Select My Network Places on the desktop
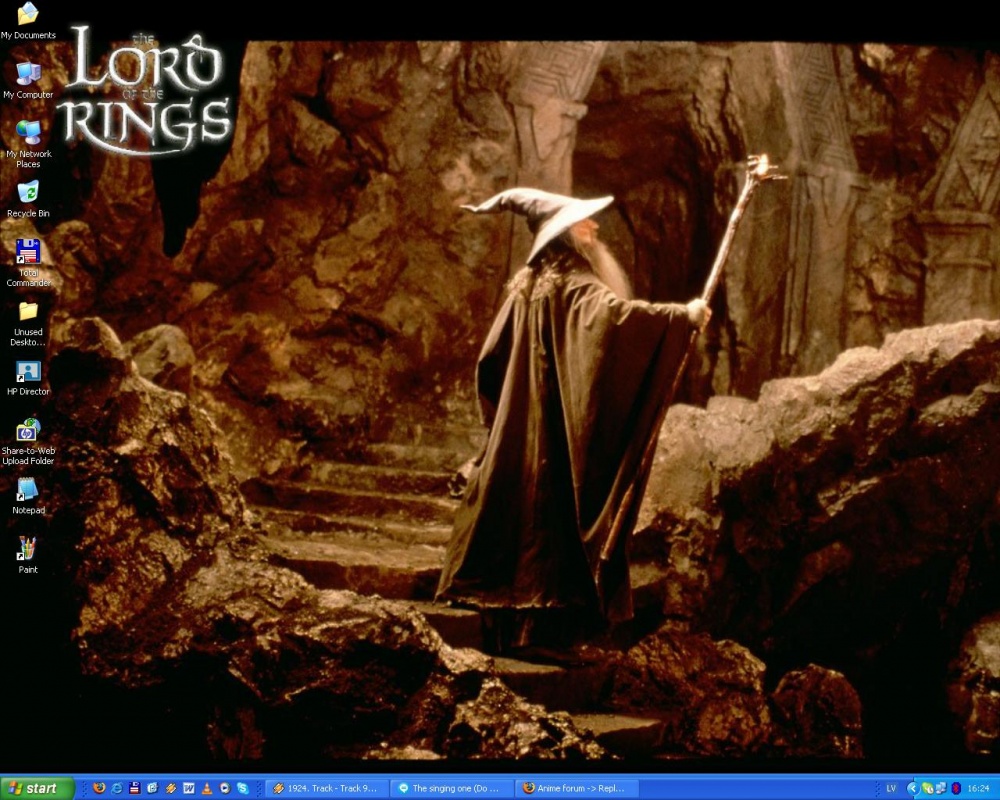Image resolution: width=1000 pixels, height=800 pixels. pos(28,144)
